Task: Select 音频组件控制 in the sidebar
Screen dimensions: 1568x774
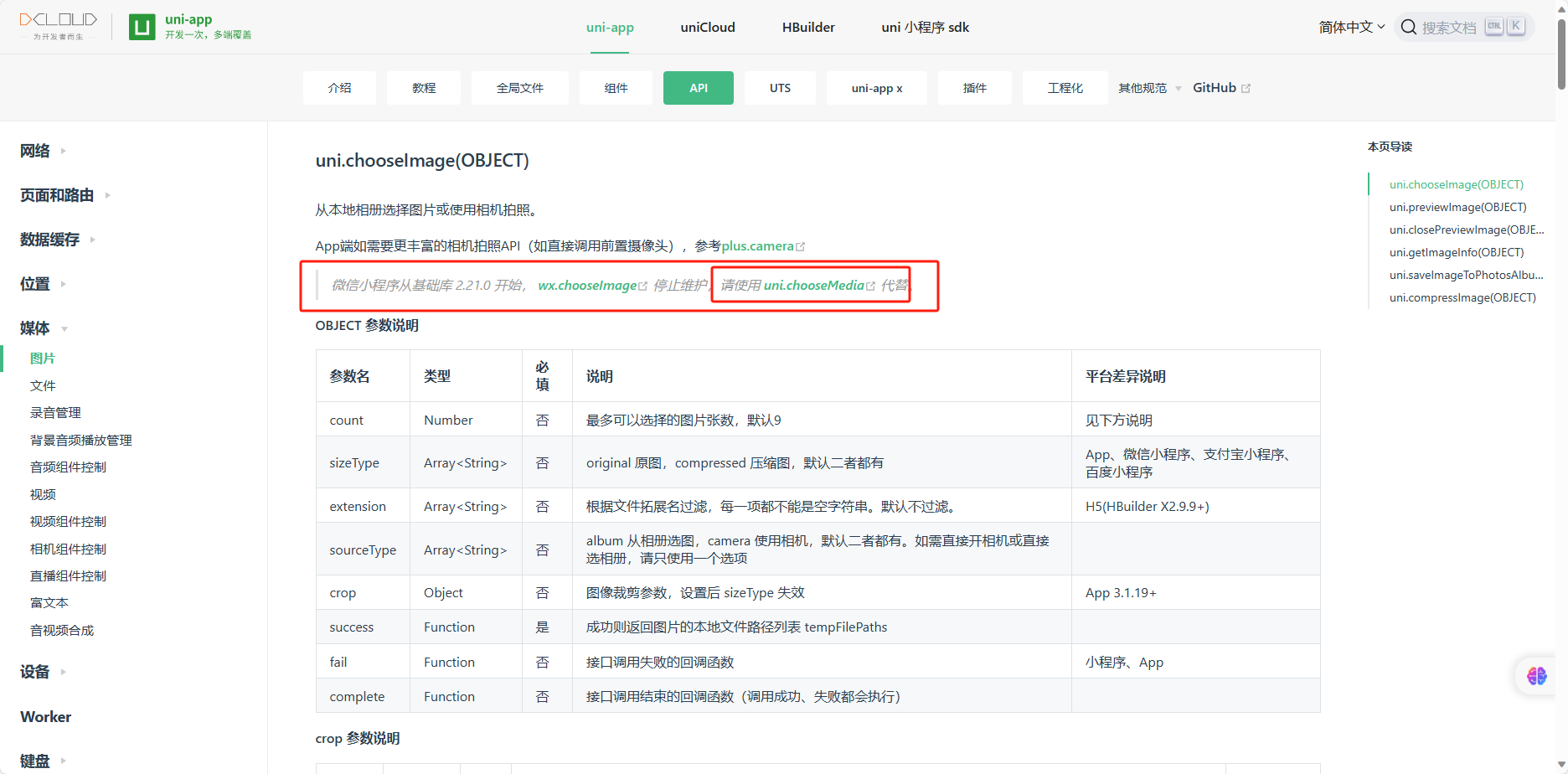Action: pos(68,467)
